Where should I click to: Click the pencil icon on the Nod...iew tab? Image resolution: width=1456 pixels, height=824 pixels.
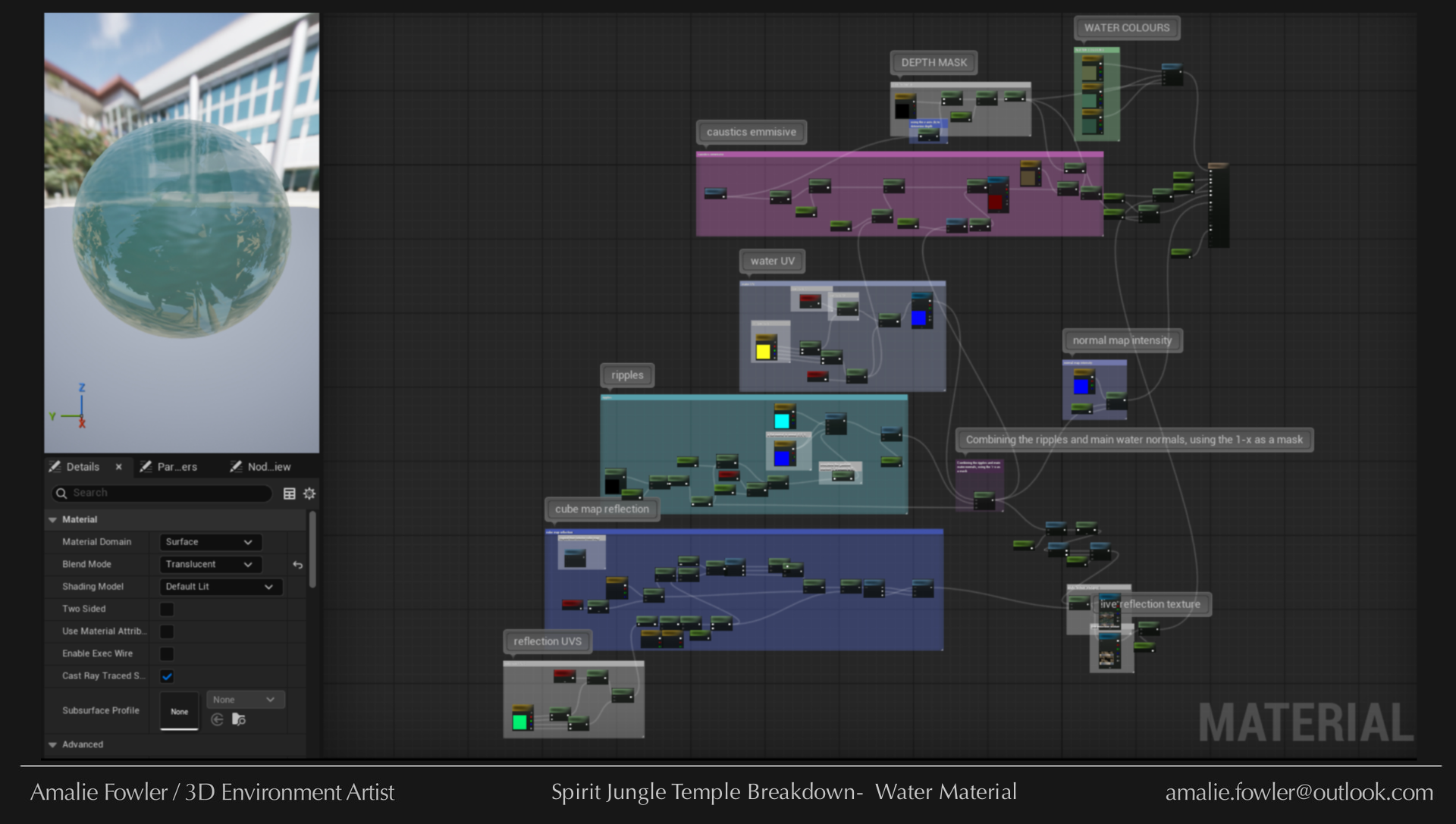[x=236, y=467]
